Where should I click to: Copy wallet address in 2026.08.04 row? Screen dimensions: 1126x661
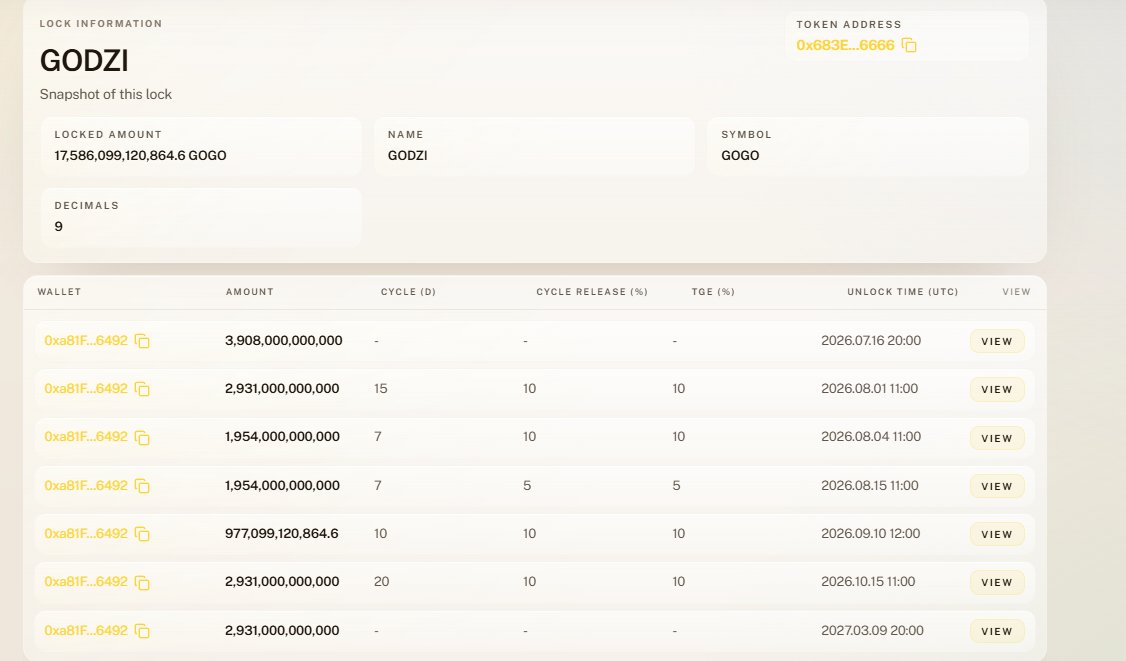[x=142, y=438]
